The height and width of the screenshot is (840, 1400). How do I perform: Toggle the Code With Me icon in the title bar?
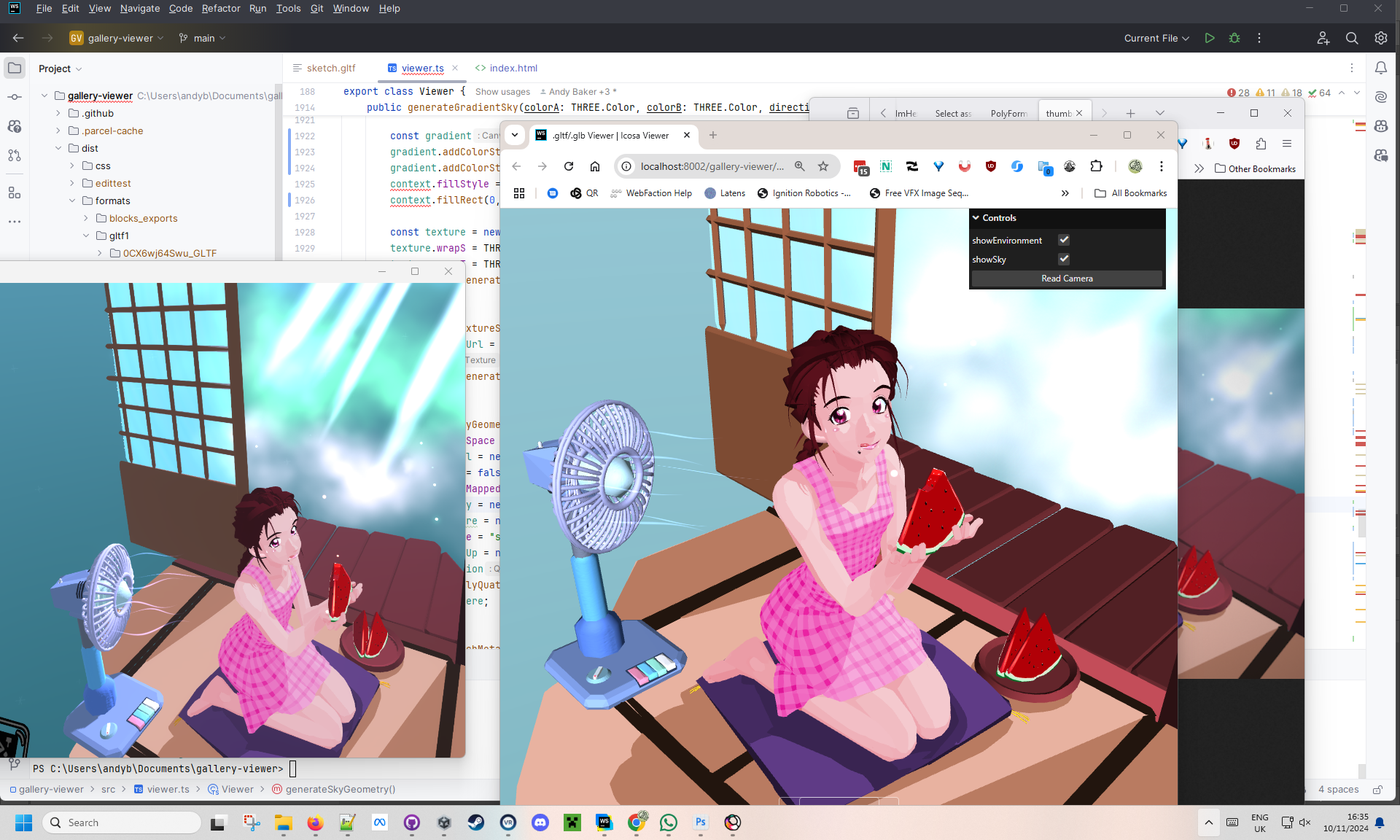[1323, 38]
